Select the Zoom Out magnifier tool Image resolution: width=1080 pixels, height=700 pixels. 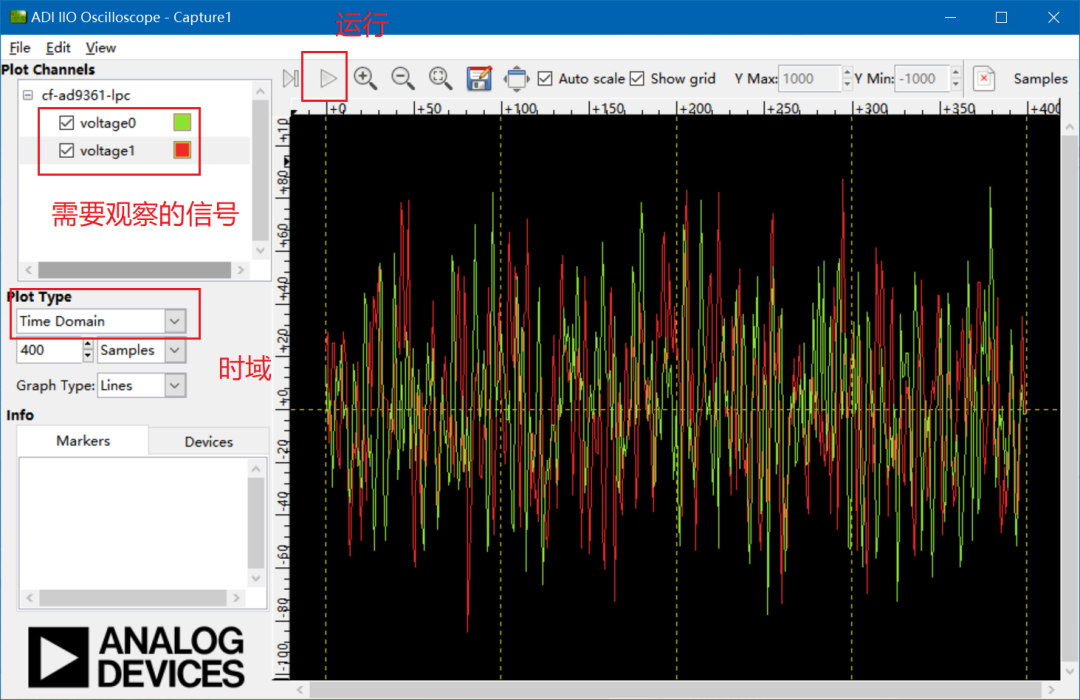[x=403, y=78]
